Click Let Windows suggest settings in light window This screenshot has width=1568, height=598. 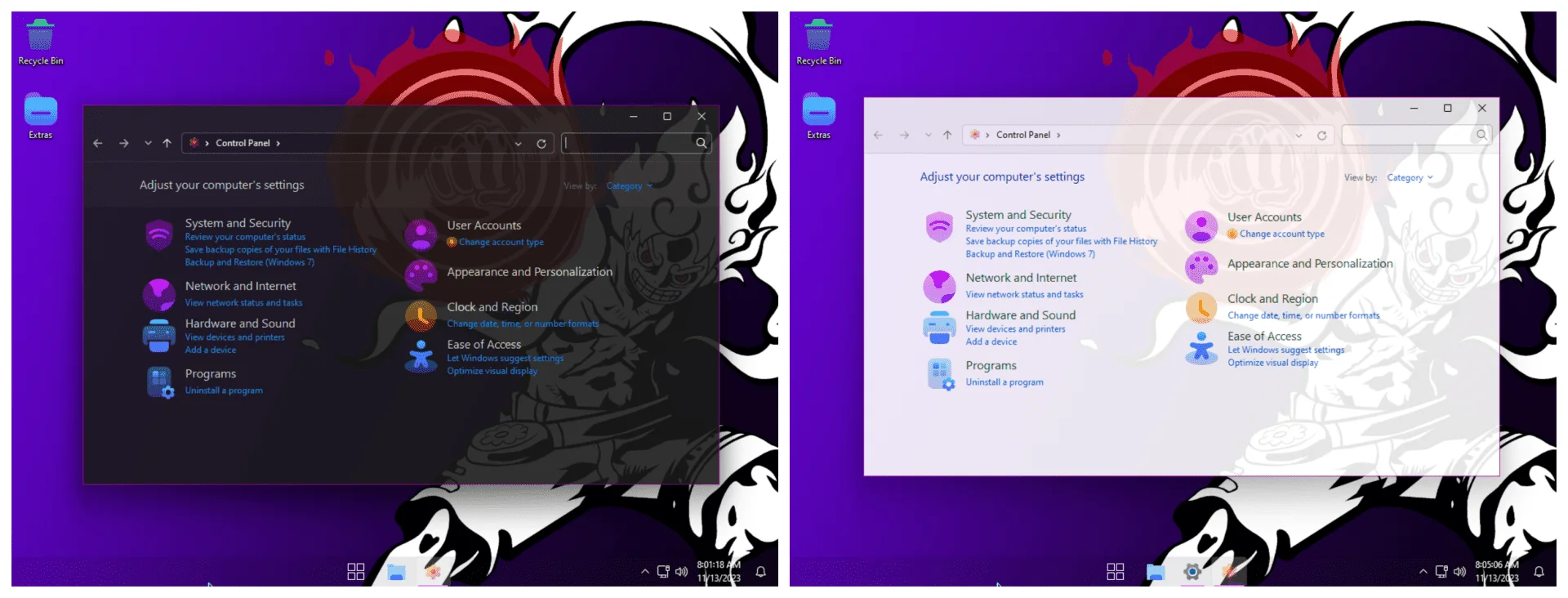pos(1286,350)
